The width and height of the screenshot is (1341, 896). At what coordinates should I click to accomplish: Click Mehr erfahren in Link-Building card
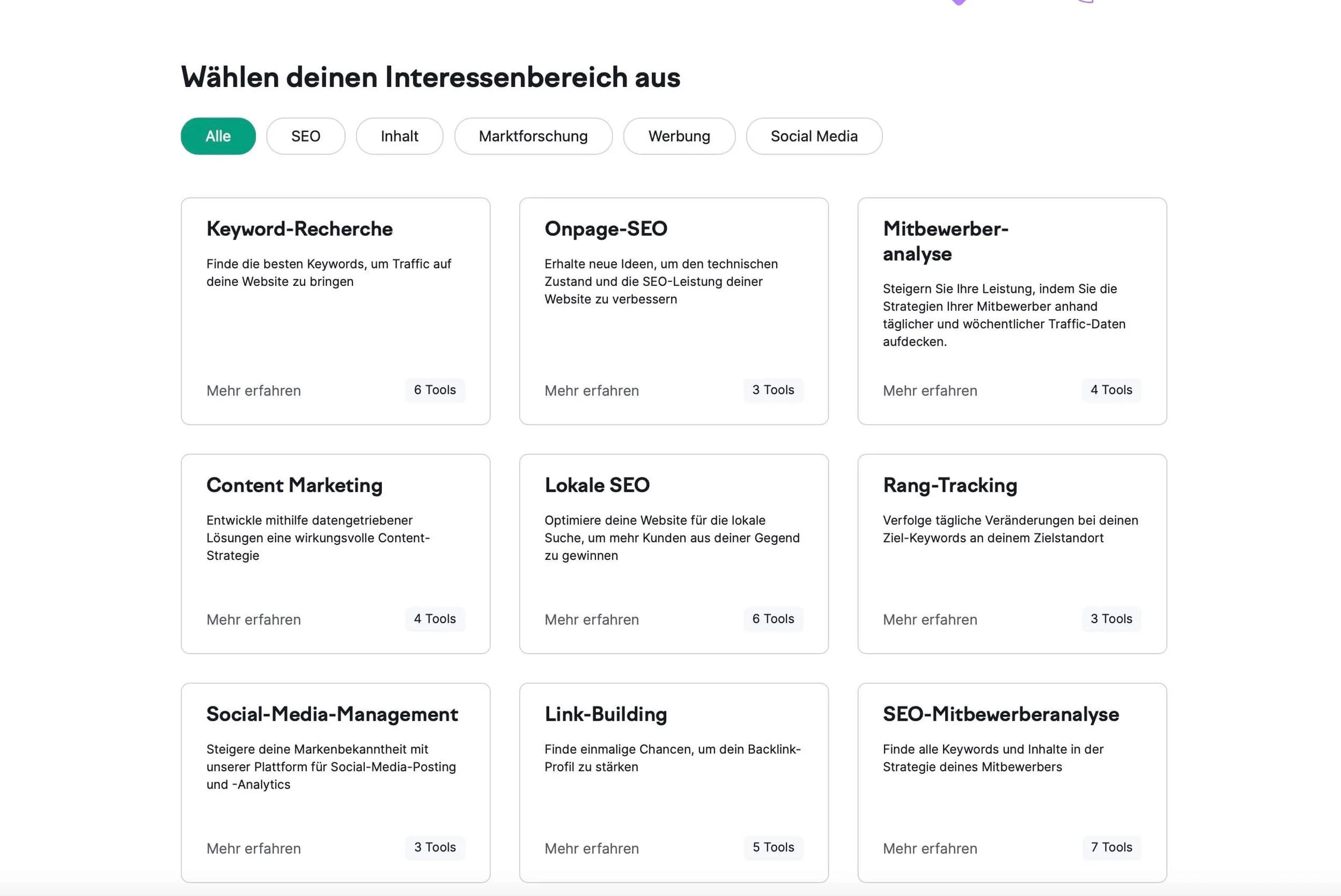pyautogui.click(x=591, y=849)
